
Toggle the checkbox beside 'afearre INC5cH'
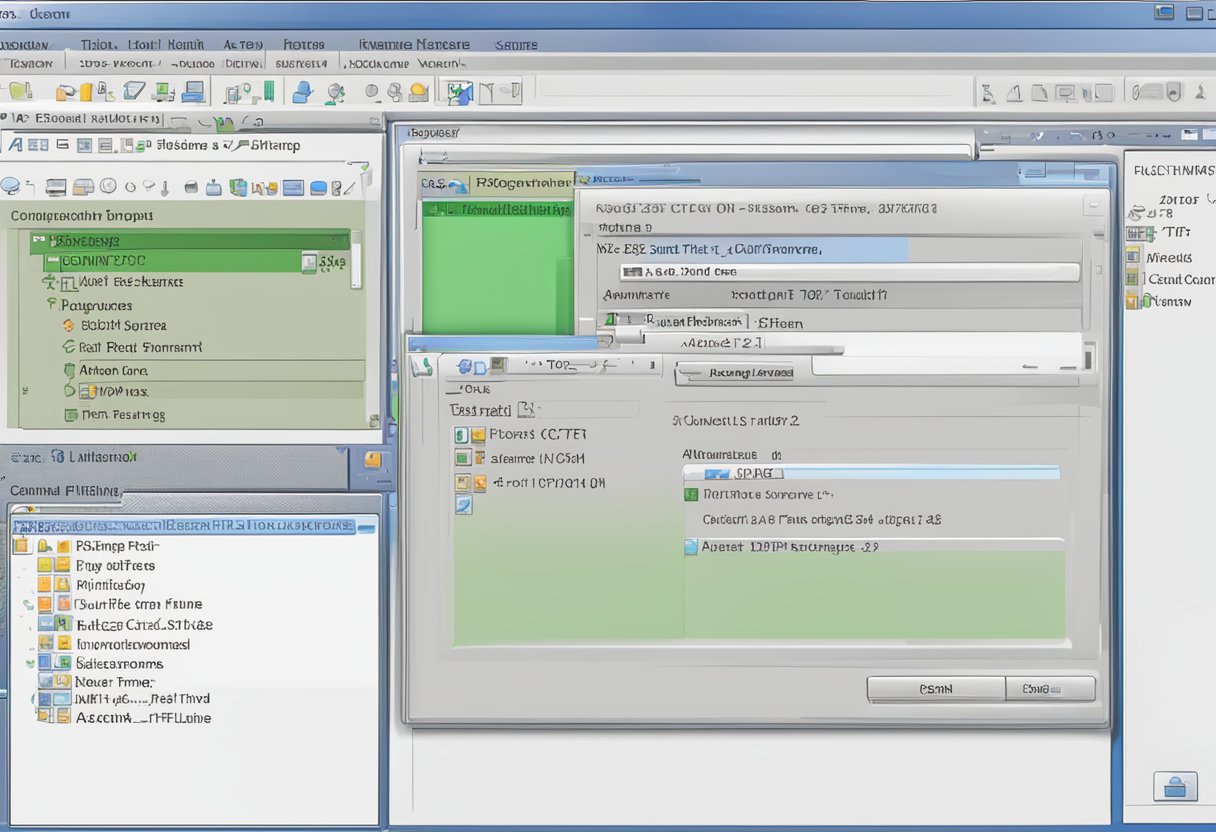click(461, 458)
